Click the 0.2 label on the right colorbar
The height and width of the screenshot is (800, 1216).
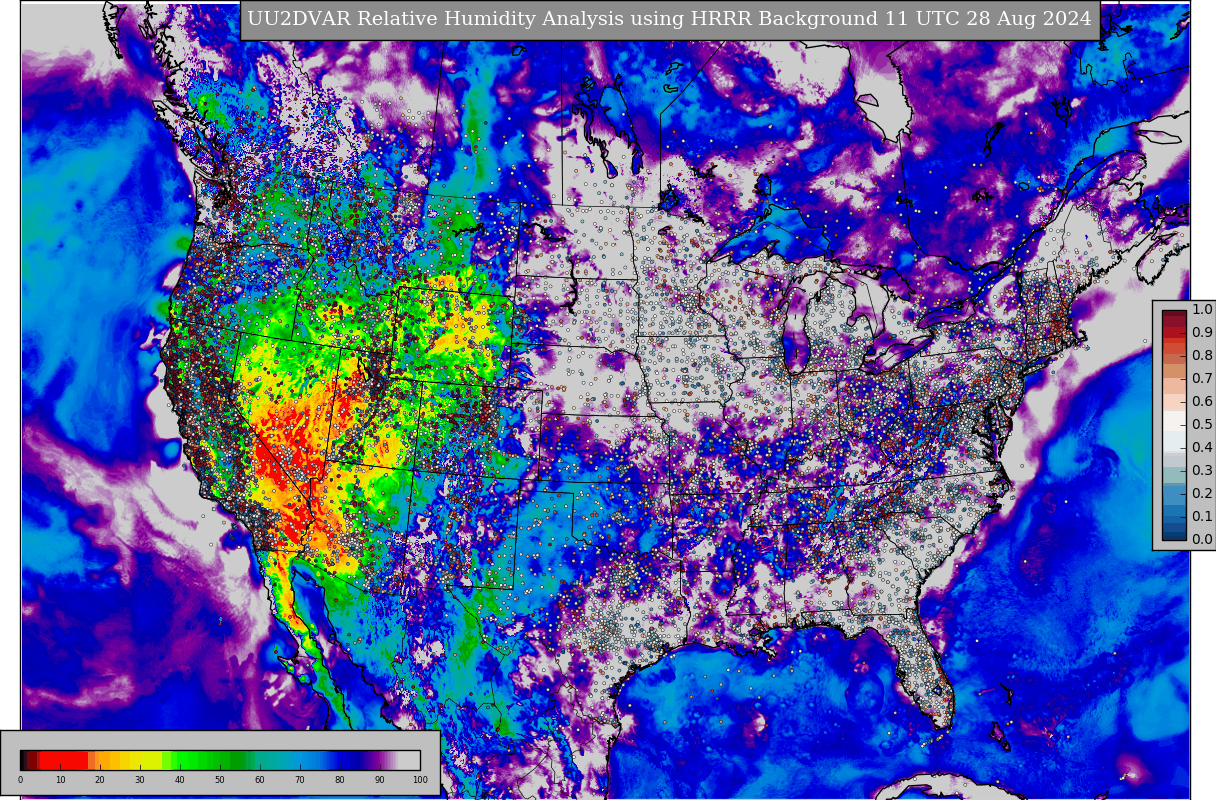pyautogui.click(x=1202, y=493)
